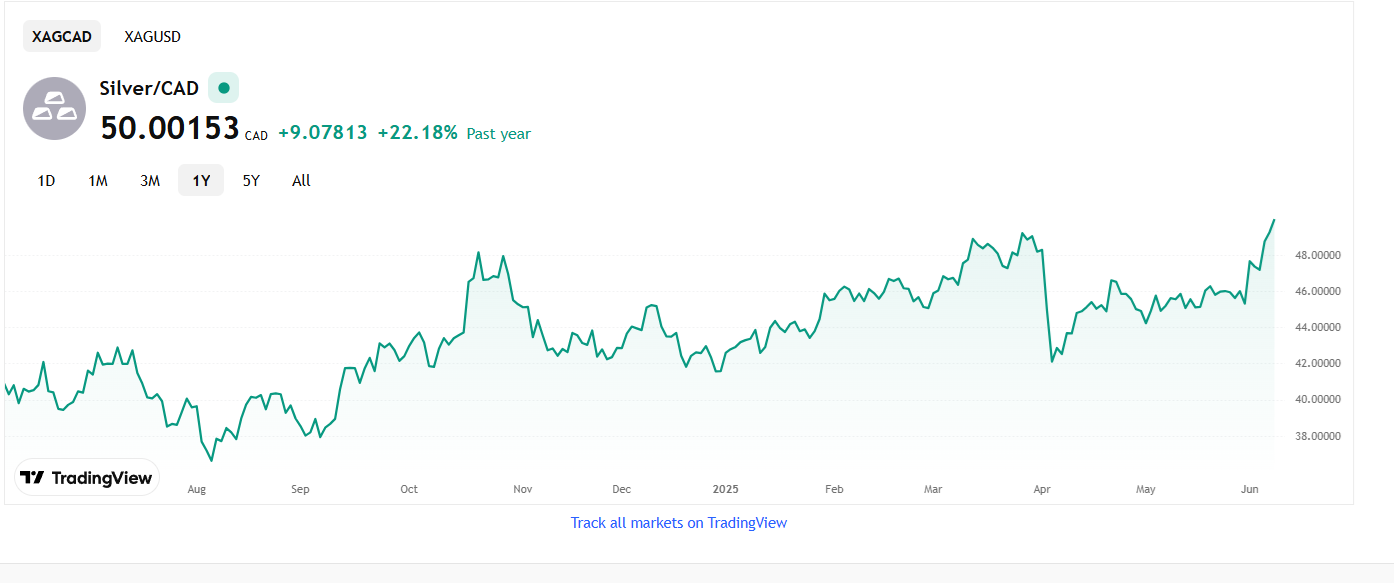This screenshot has height=583, width=1394.
Task: Choose the 1M time range
Action: coord(98,181)
